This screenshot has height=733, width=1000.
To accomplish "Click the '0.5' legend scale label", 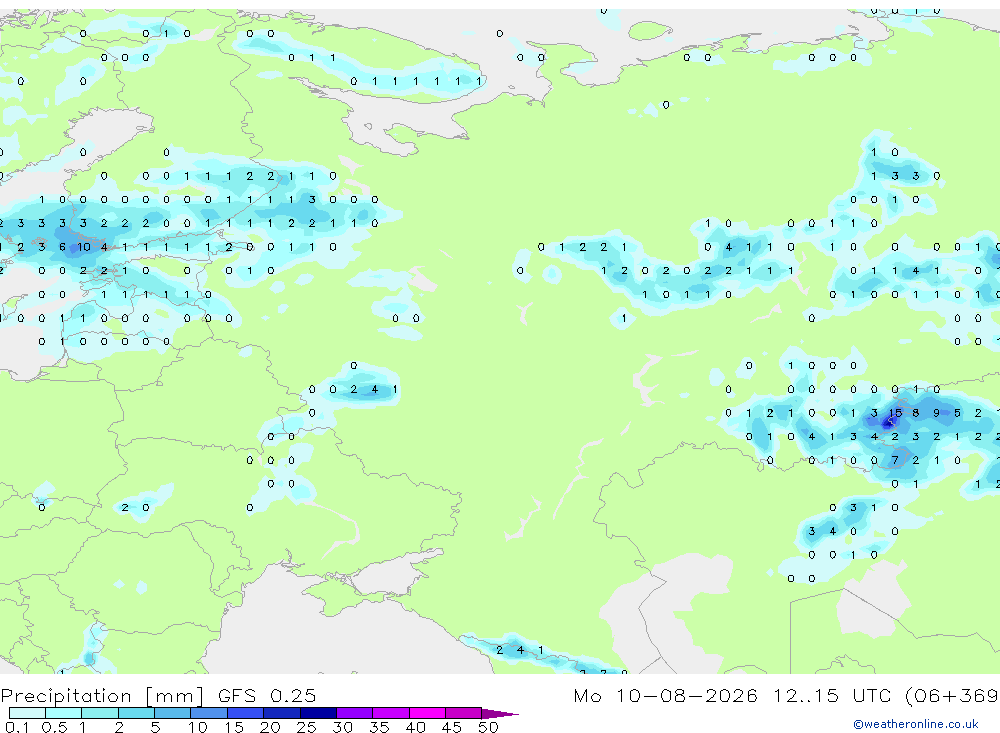I will (x=54, y=727).
